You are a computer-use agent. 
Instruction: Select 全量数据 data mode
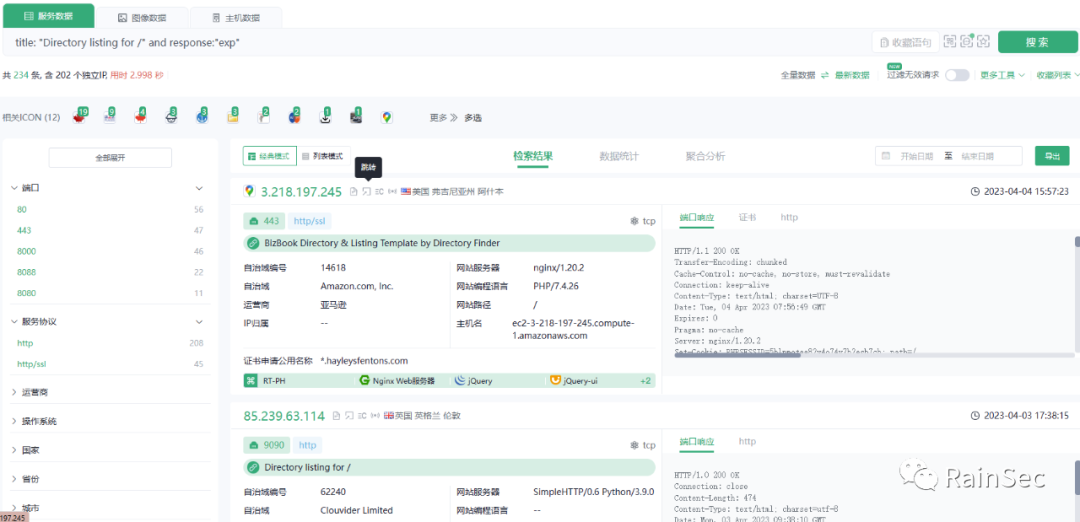tap(798, 75)
